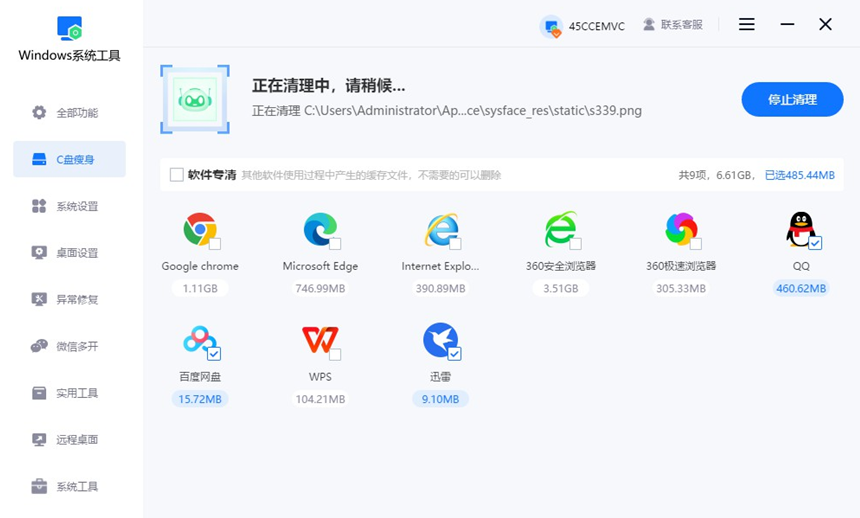This screenshot has height=518, width=860.
Task: Click the 360极速浏览器 app icon
Action: 681,229
